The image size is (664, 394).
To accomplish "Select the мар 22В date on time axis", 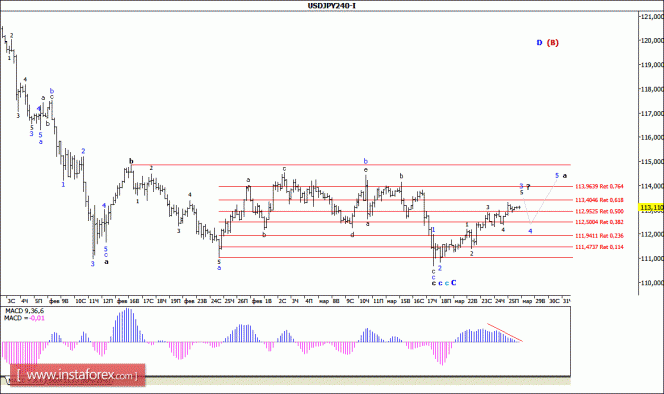I will (466, 301).
